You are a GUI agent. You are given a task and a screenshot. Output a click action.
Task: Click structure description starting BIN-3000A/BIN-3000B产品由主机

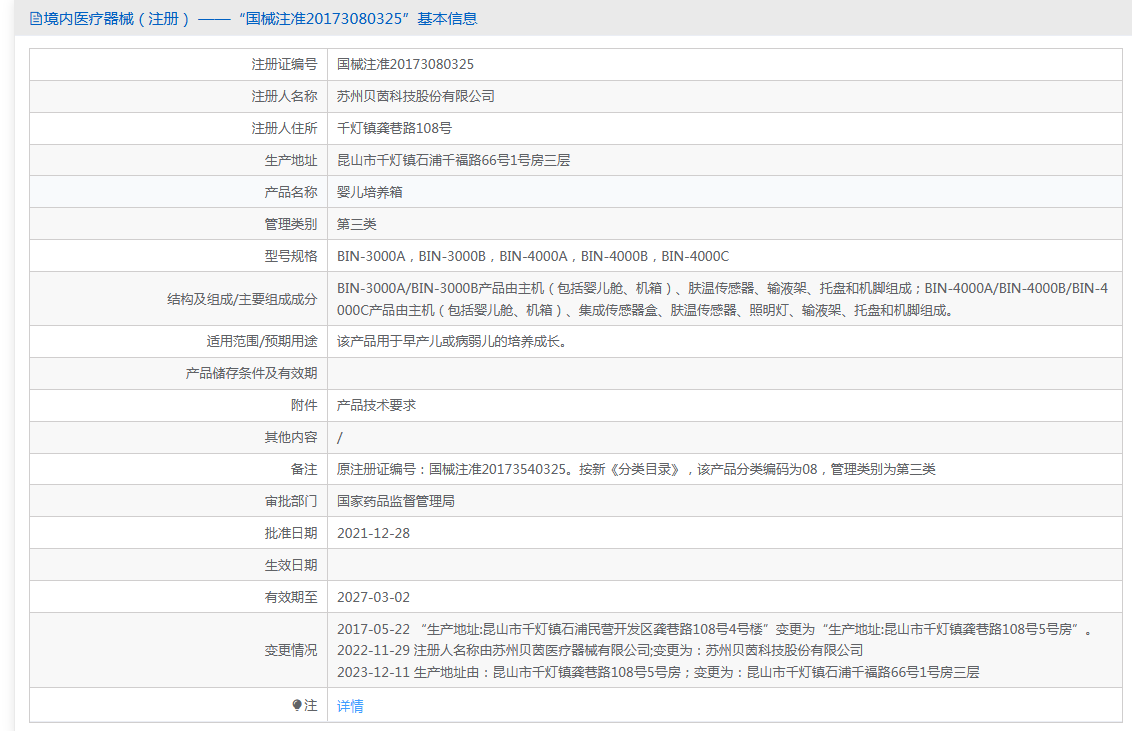point(723,299)
